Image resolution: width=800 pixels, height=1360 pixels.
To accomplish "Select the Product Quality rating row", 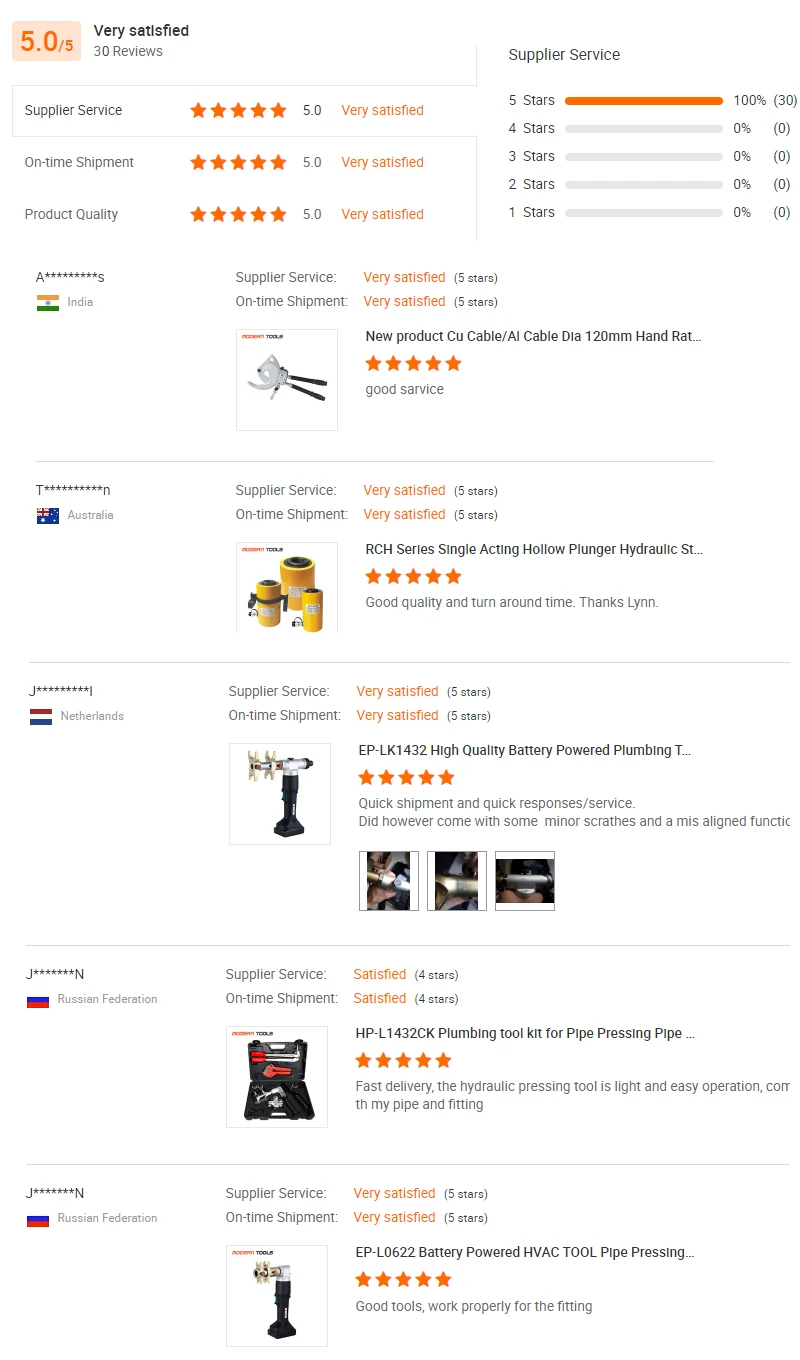I will coord(245,214).
